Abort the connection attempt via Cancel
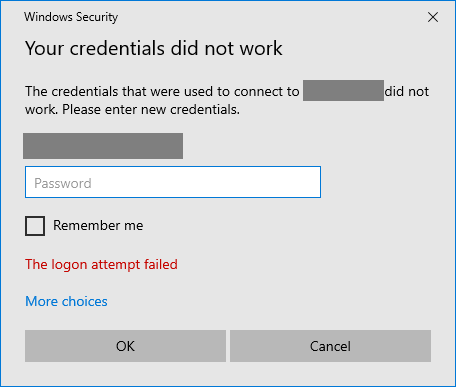 pyautogui.click(x=330, y=346)
